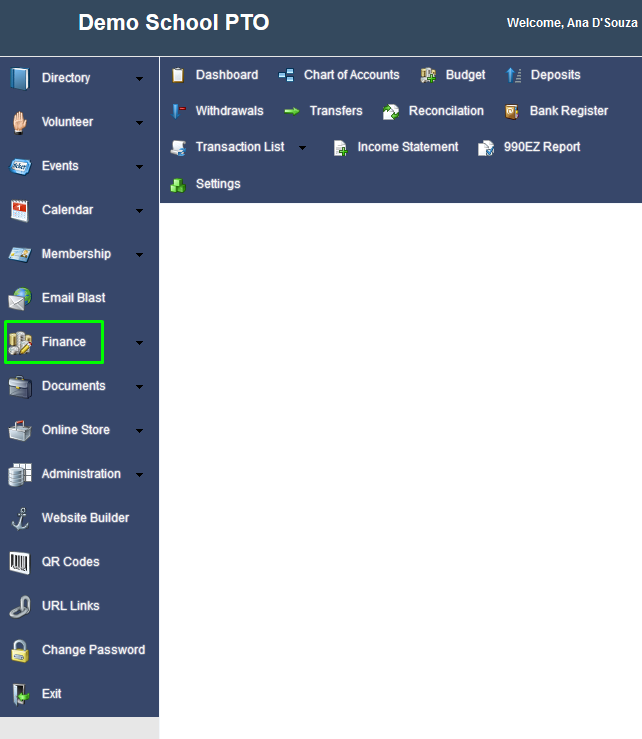This screenshot has height=739, width=642.
Task: Select Website Builder in sidebar
Action: [85, 518]
